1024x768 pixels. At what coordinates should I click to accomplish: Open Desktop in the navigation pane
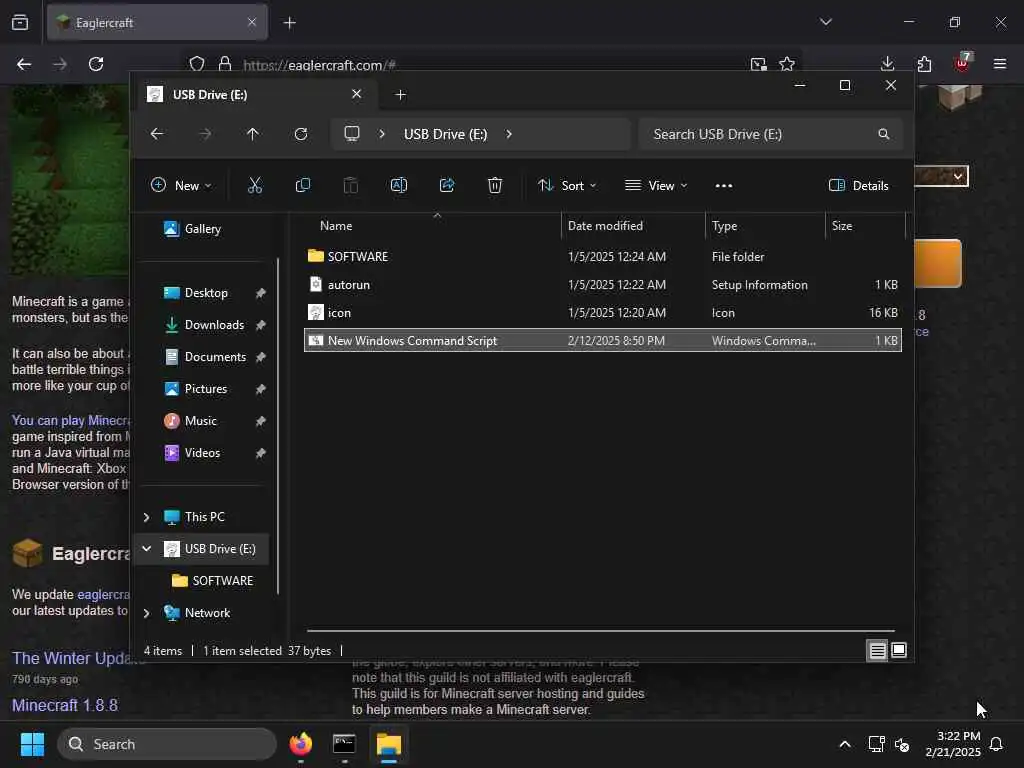coord(196,293)
